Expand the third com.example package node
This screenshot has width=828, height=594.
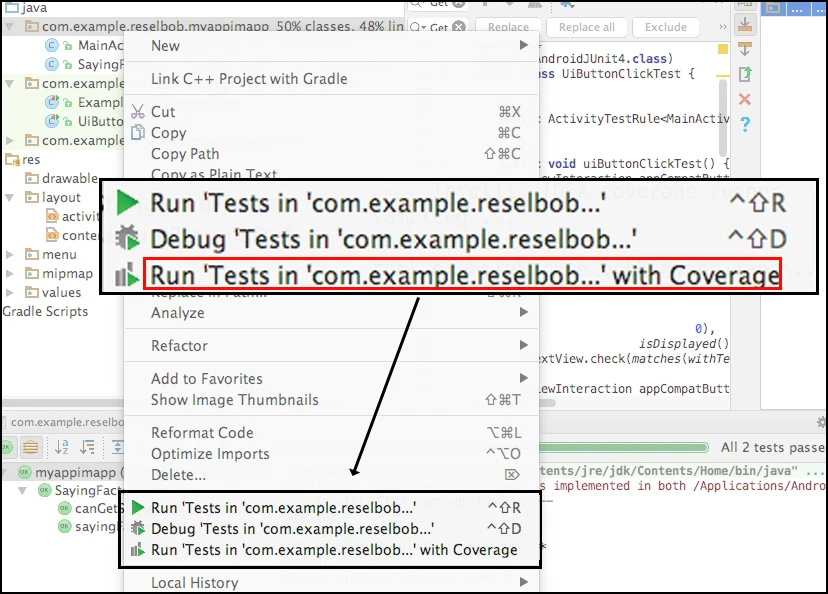coord(10,140)
